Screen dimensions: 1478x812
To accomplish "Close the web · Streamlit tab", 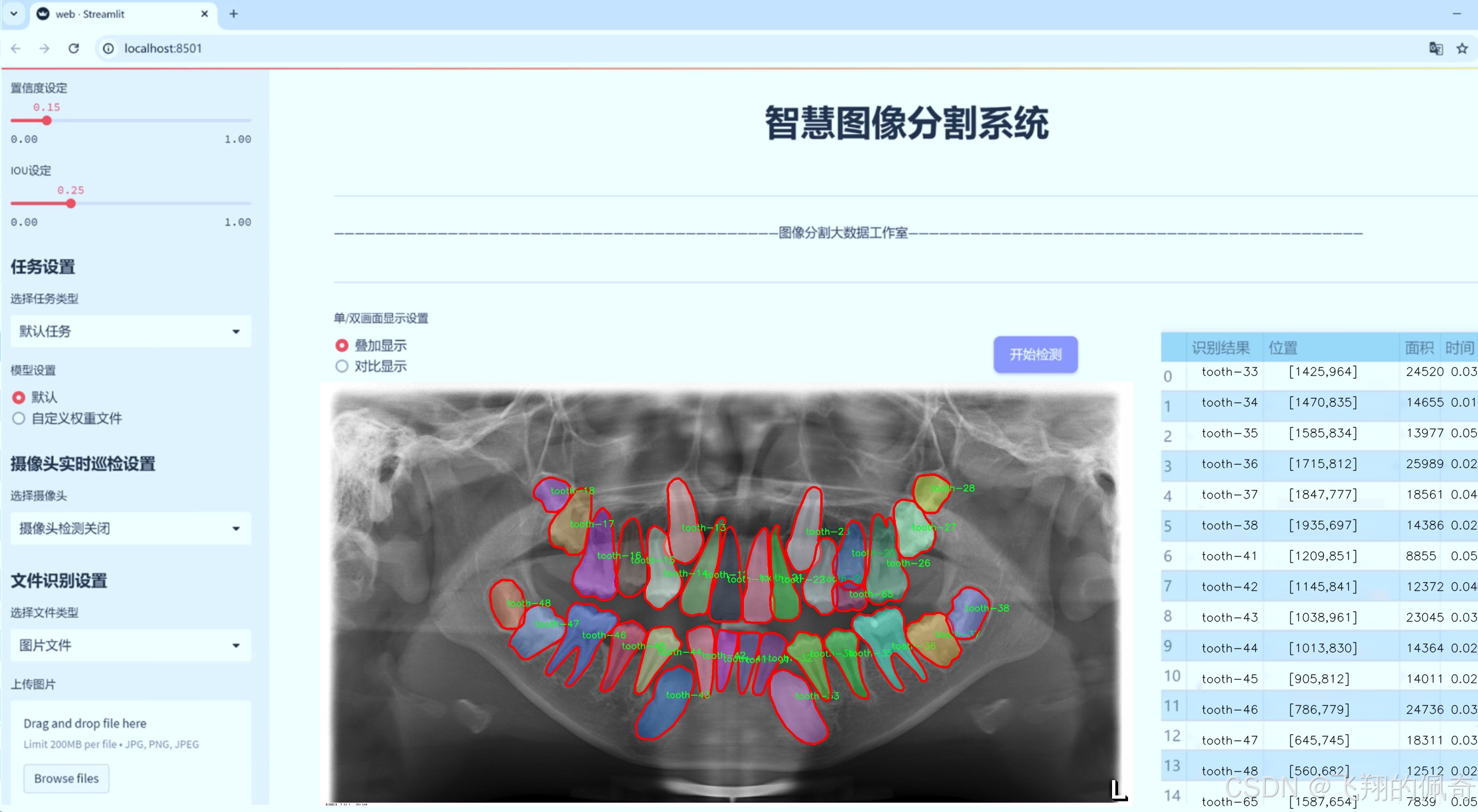I will [x=204, y=14].
